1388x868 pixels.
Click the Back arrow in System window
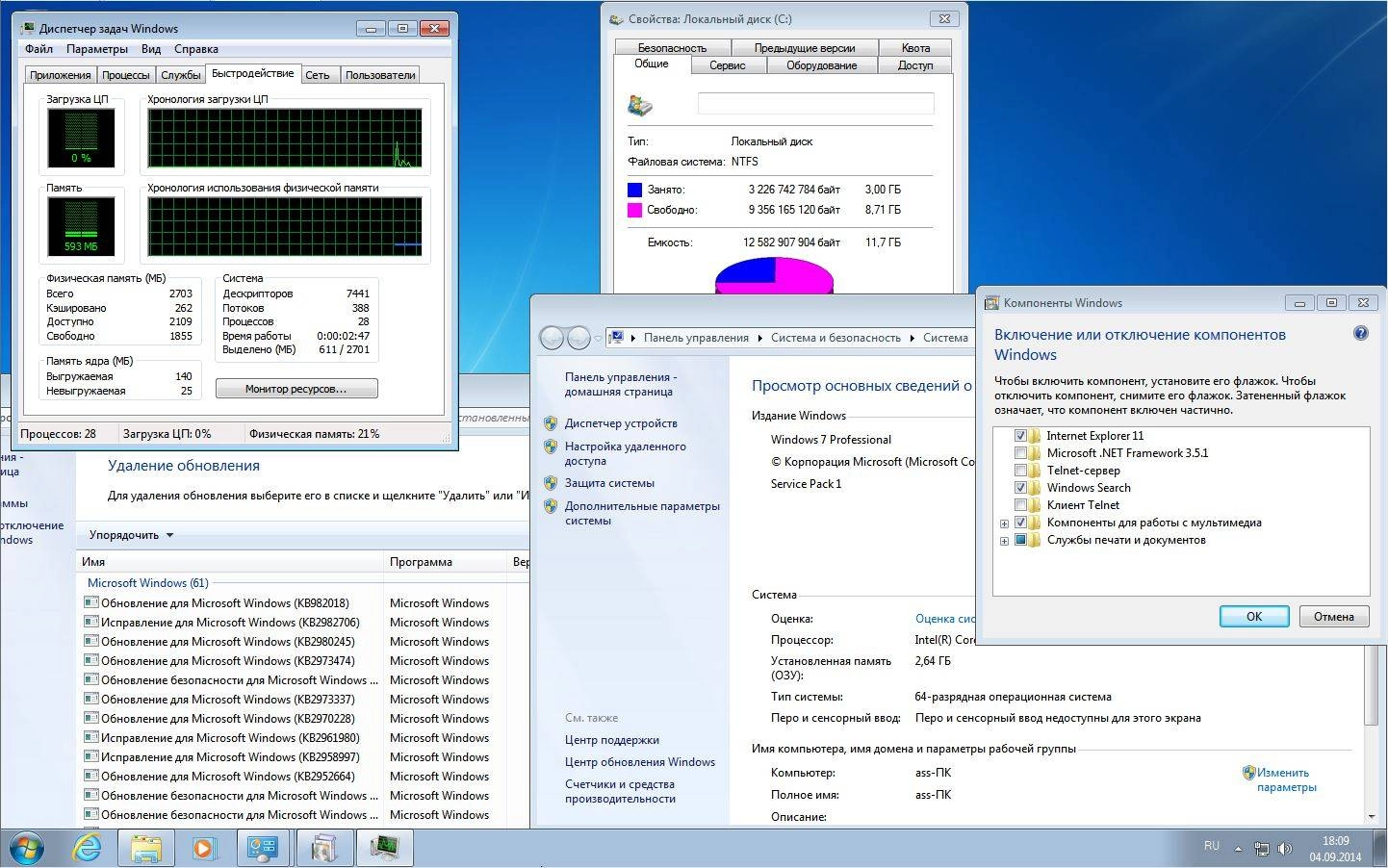tap(552, 338)
